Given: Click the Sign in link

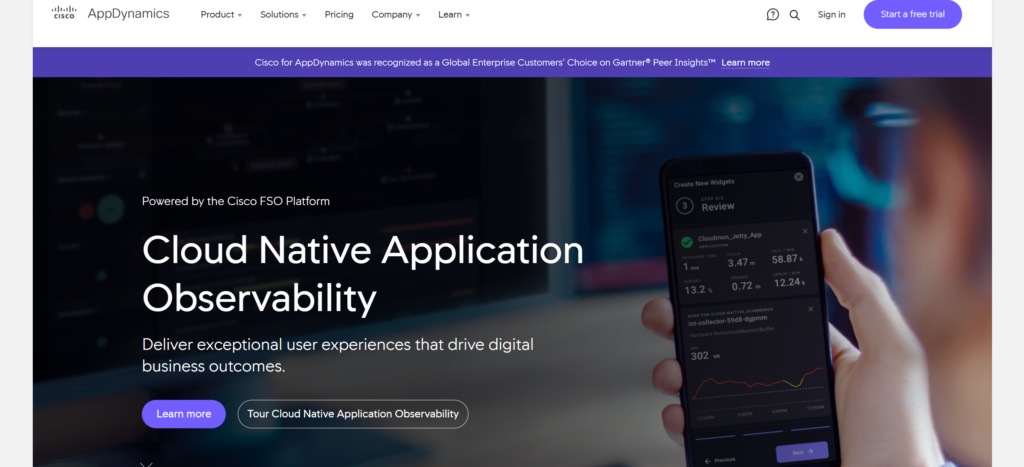Looking at the screenshot, I should tap(831, 14).
